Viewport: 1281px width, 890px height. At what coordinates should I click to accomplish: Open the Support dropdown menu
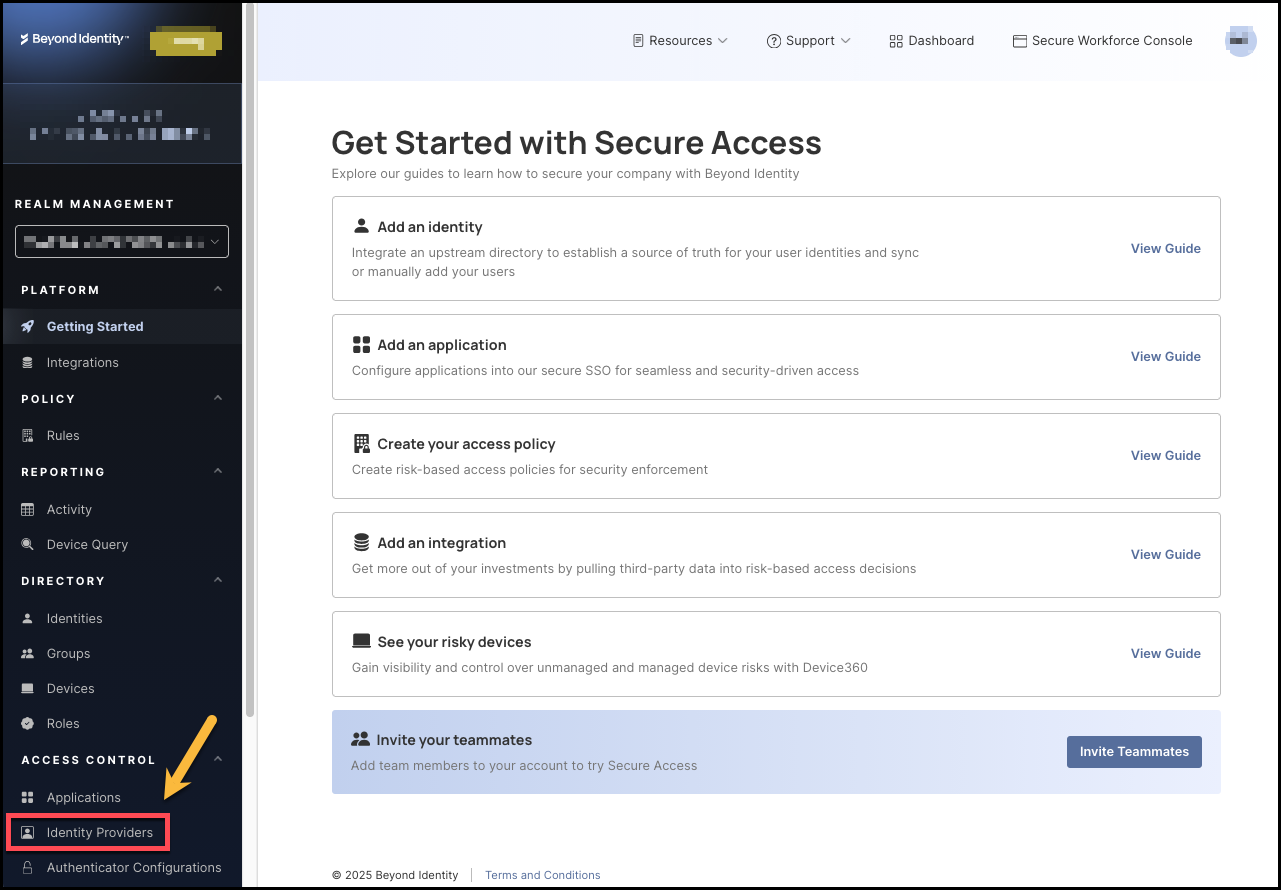pos(808,41)
